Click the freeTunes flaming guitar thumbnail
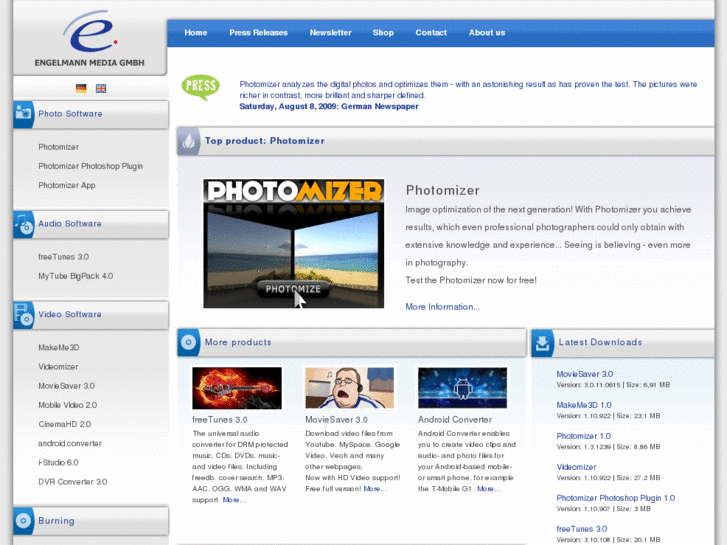The image size is (727, 545). point(237,388)
